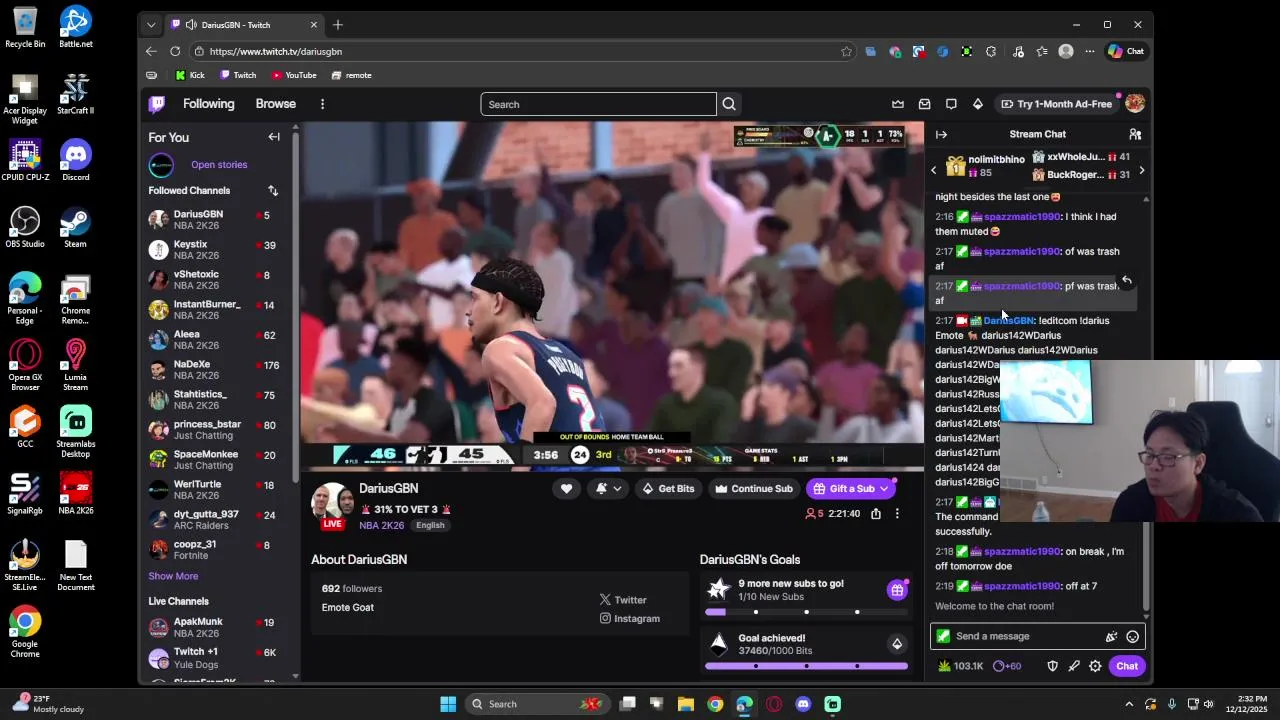Open the YouTube bookmark
This screenshot has height=720, width=1280.
pyautogui.click(x=294, y=75)
